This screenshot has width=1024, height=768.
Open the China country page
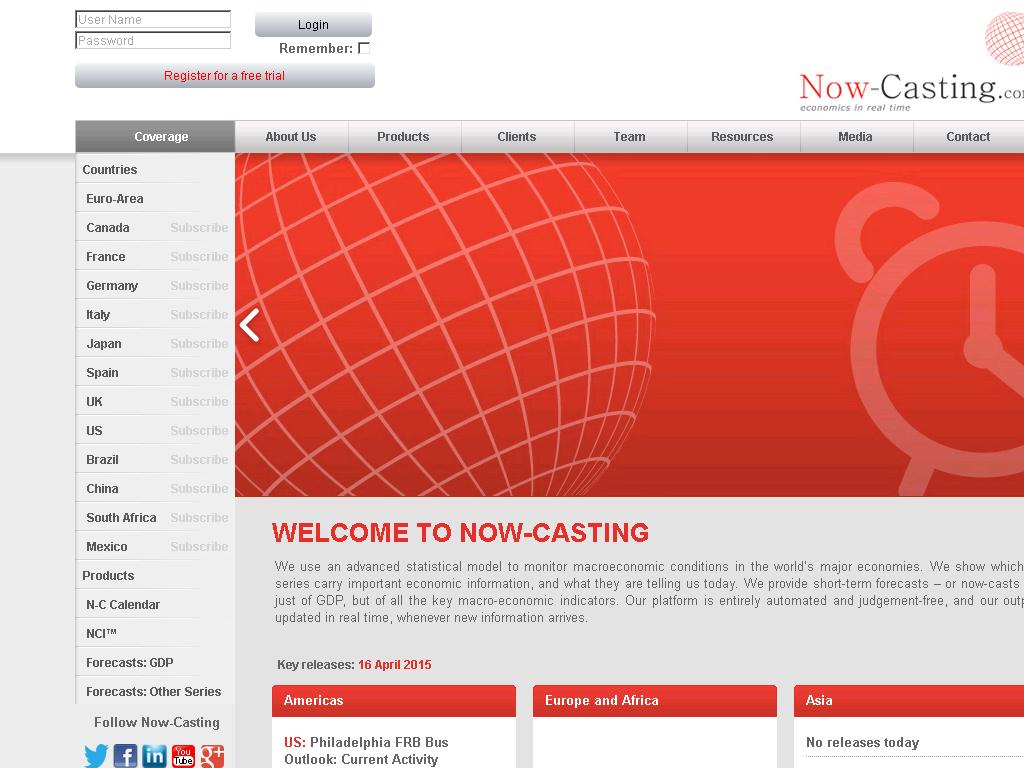tap(103, 488)
